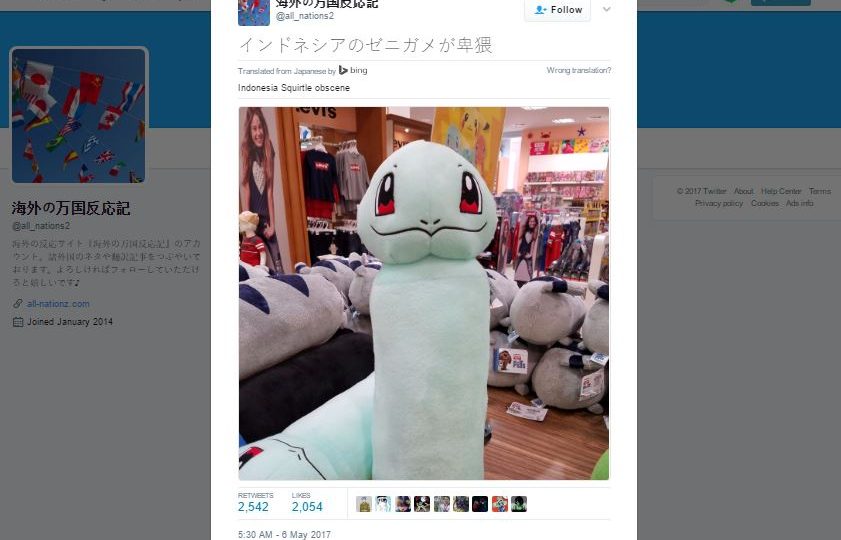Open the last liker avatar in row
The width and height of the screenshot is (841, 540).
coord(519,504)
